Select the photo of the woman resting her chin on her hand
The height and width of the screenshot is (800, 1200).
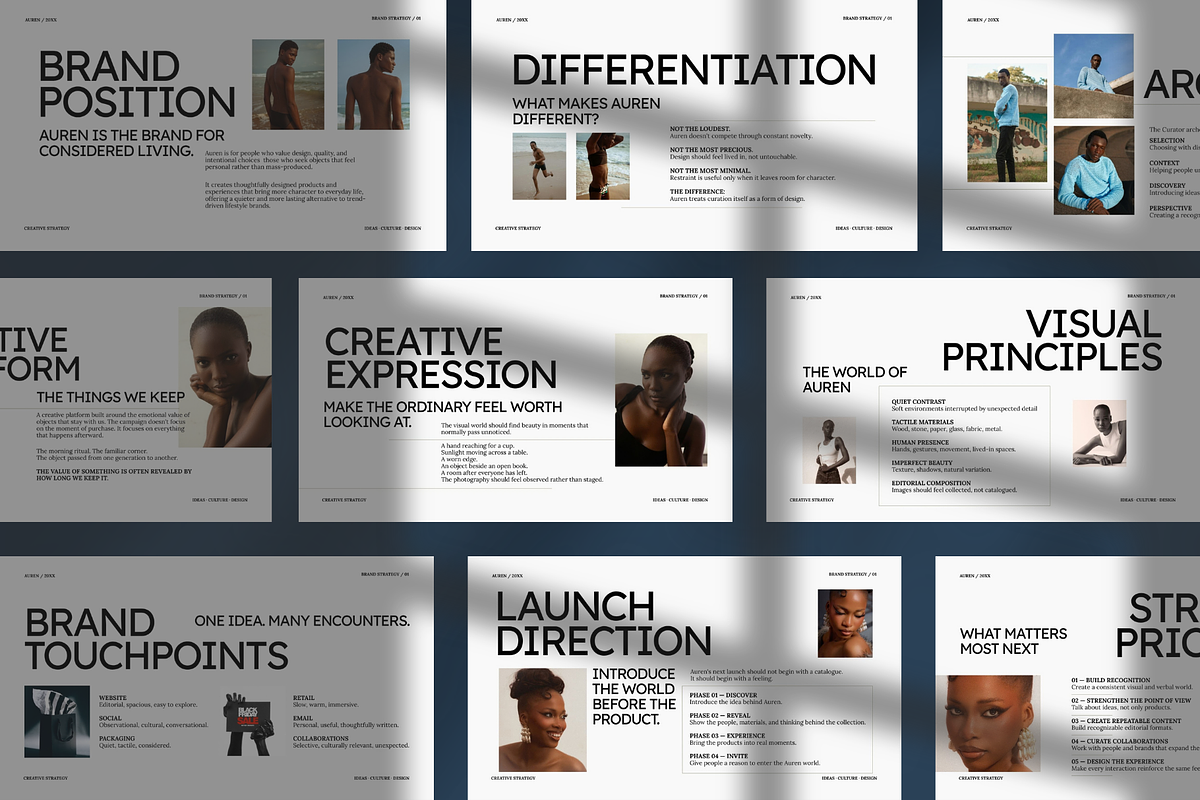pos(225,377)
